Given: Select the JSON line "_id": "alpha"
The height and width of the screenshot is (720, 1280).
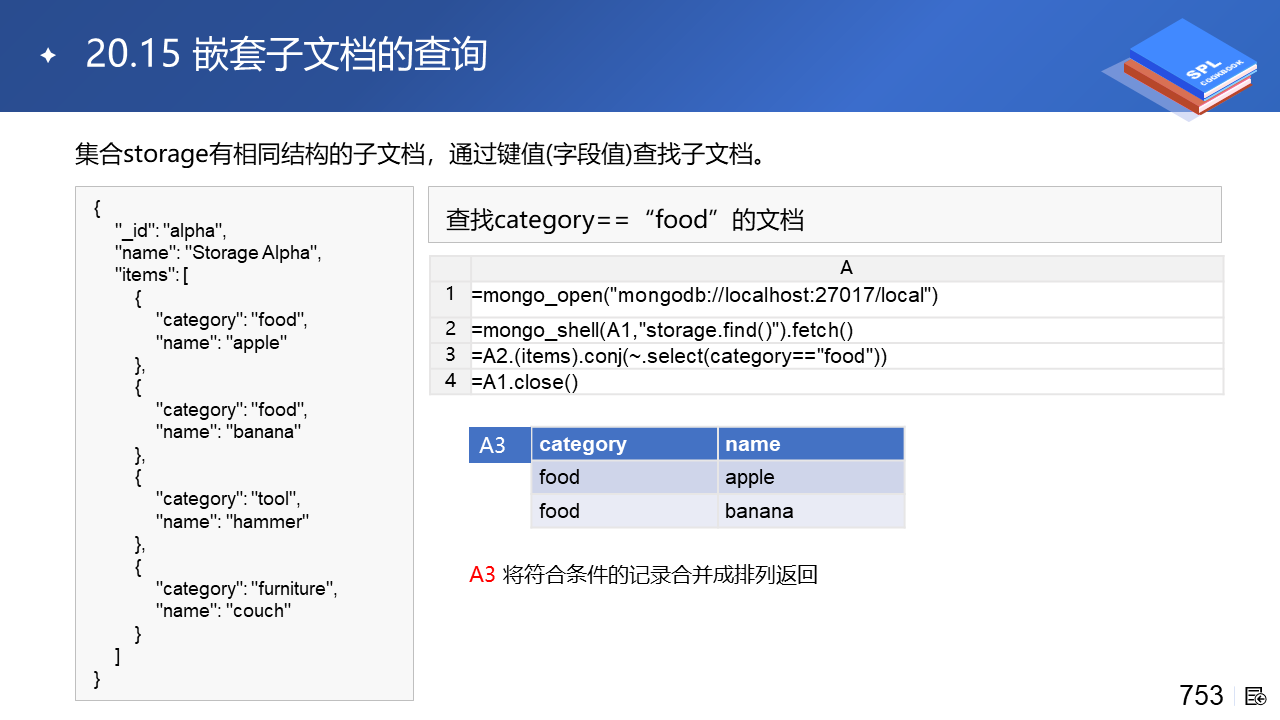Looking at the screenshot, I should pos(171,231).
